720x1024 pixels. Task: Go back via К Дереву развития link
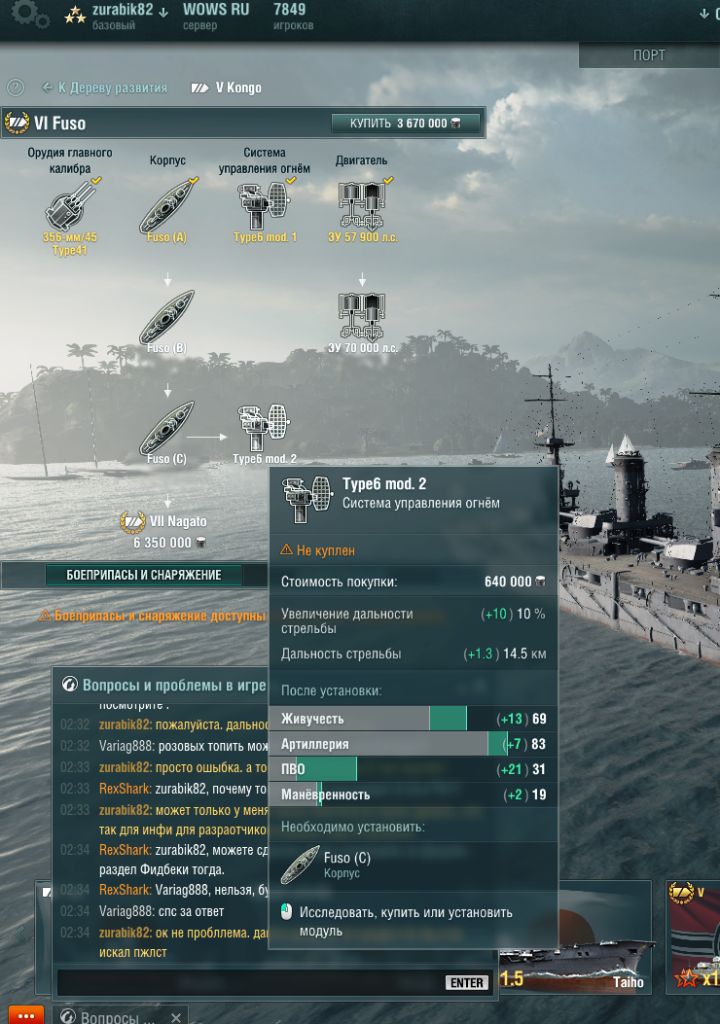pyautogui.click(x=105, y=88)
